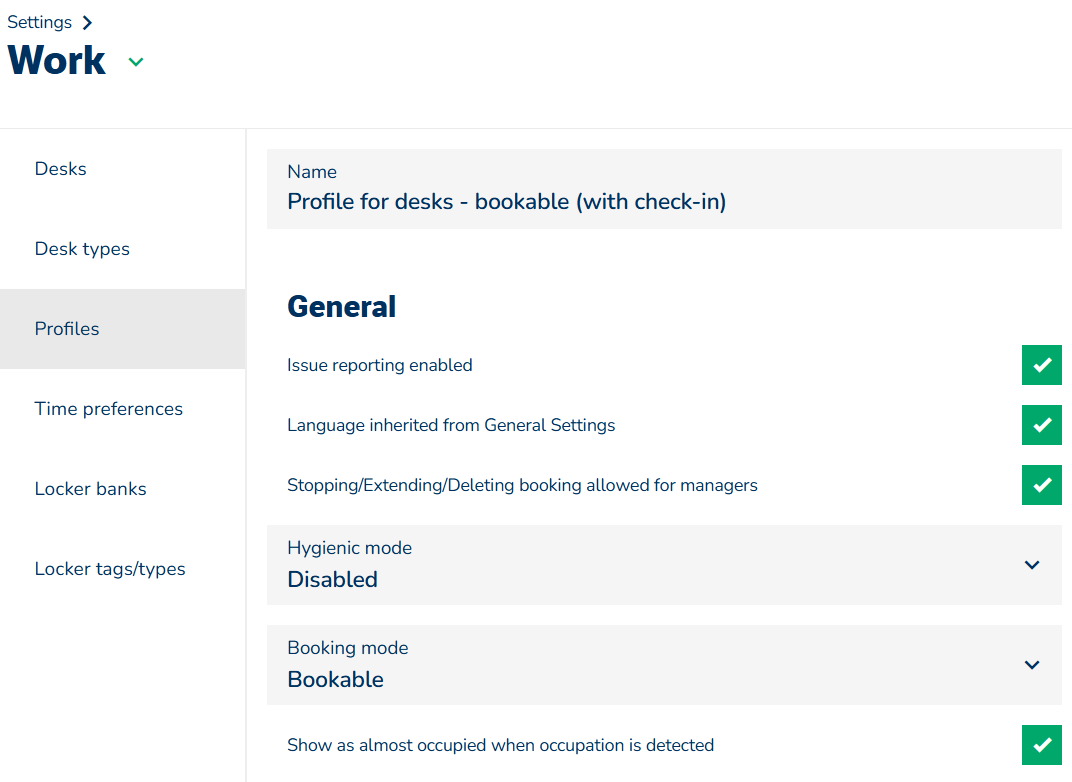The width and height of the screenshot is (1072, 782).
Task: Open the Desks settings tab
Action: (61, 169)
